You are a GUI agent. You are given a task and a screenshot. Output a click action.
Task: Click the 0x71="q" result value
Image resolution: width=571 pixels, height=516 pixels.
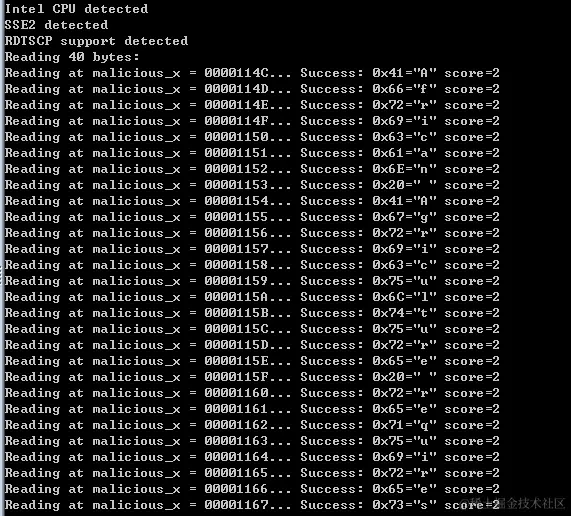click(x=404, y=425)
